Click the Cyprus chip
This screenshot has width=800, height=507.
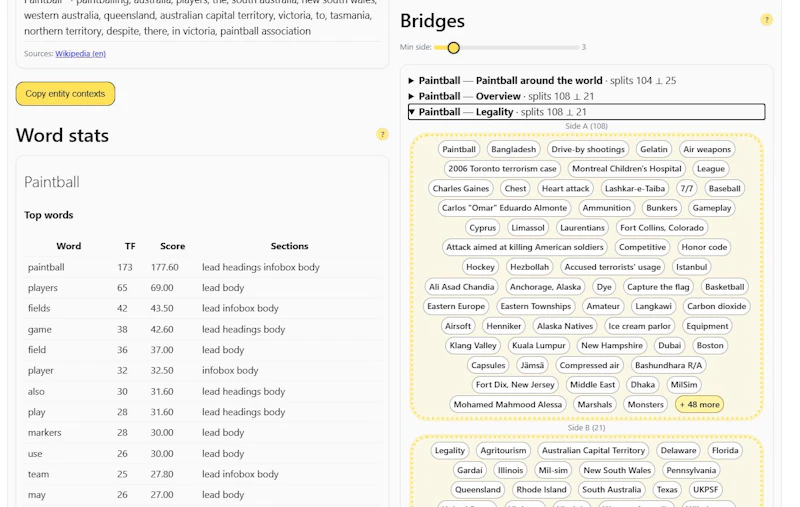[x=482, y=228]
